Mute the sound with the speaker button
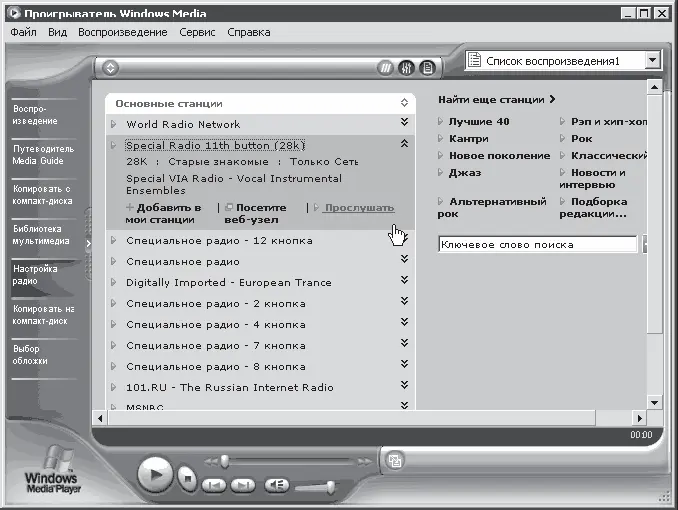678x510 pixels. 277,485
